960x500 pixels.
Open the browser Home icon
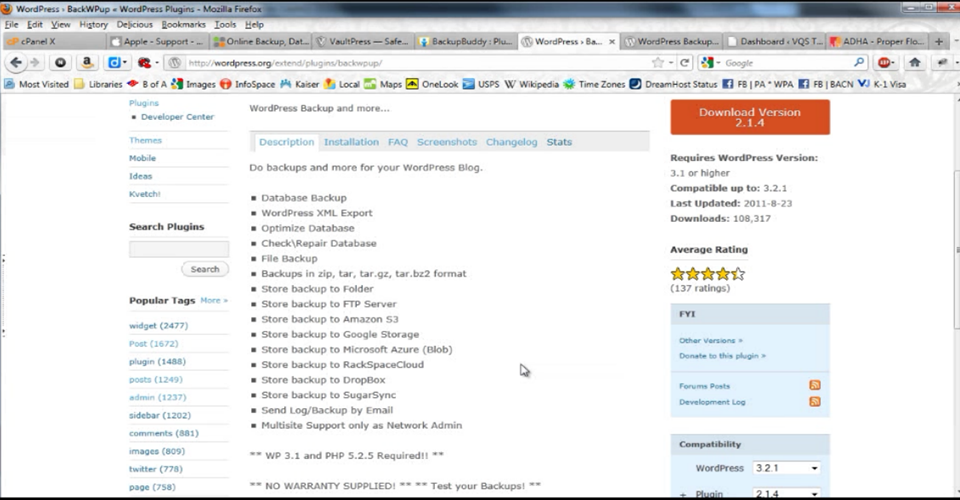pos(915,62)
